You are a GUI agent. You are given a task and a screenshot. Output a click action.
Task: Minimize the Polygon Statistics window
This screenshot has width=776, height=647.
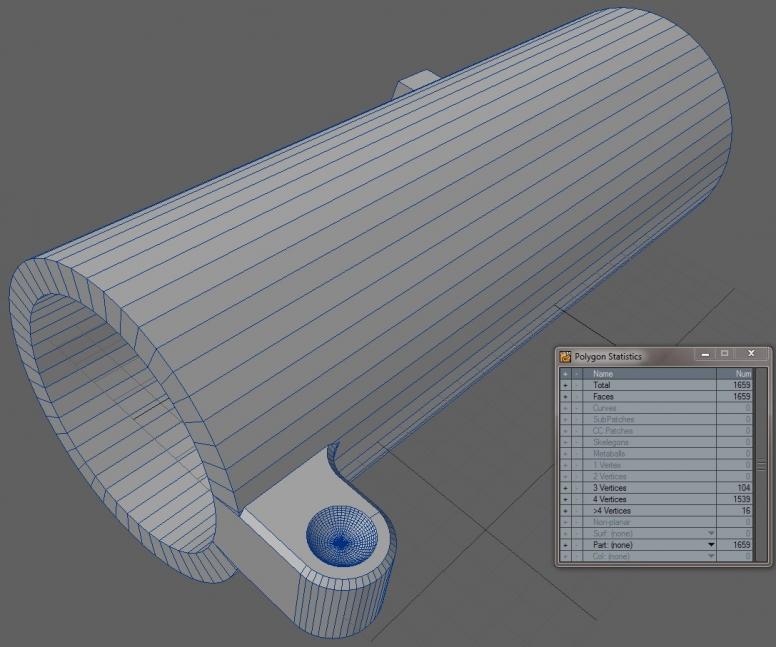click(706, 355)
